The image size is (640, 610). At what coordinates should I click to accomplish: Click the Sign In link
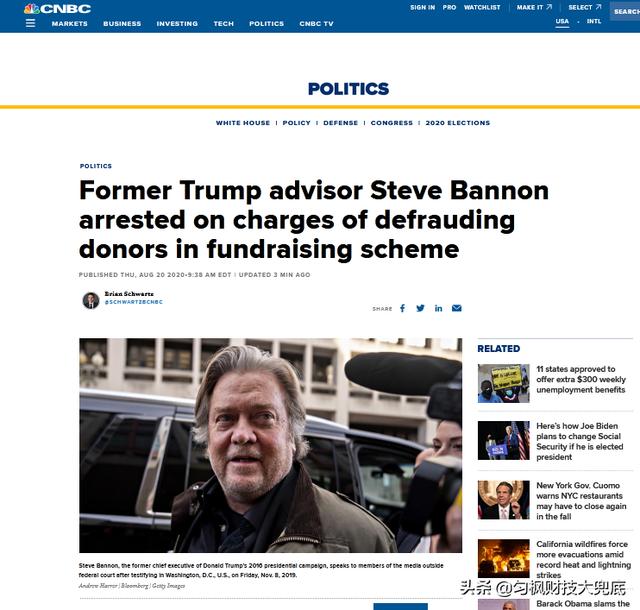[x=422, y=7]
